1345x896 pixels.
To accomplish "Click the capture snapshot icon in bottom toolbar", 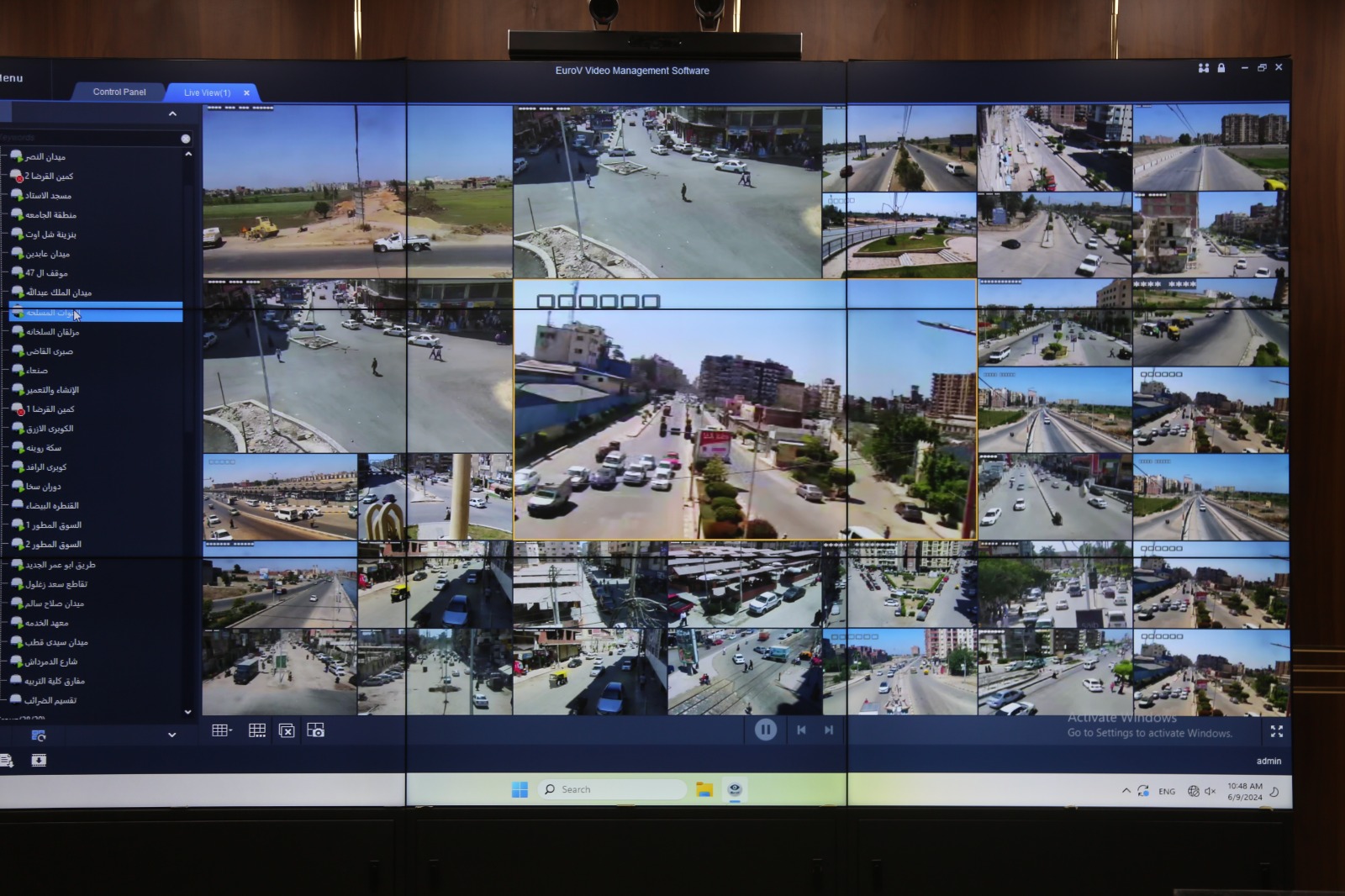I will [315, 730].
